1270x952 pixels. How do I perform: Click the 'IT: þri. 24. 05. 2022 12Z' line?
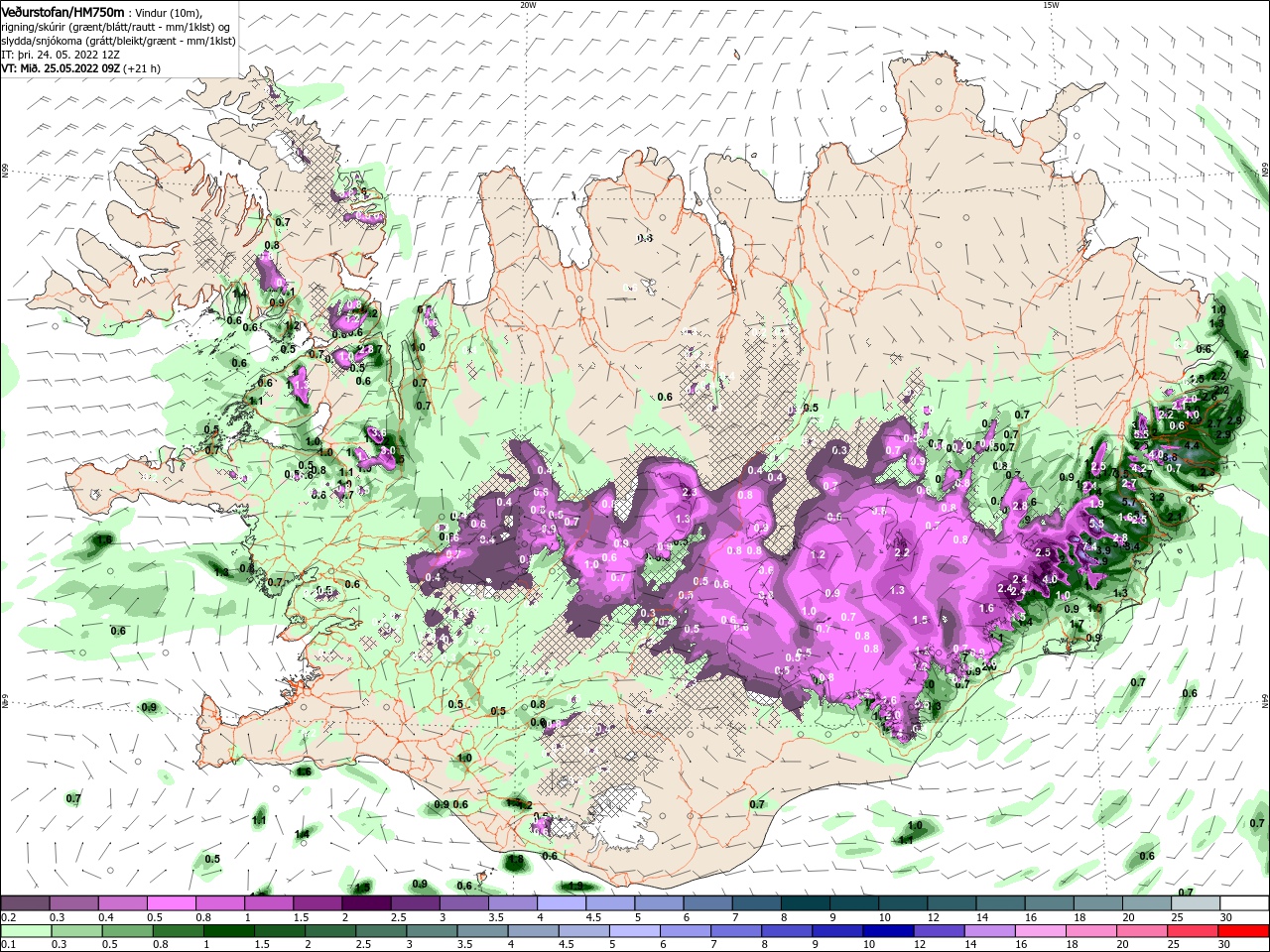pos(60,55)
